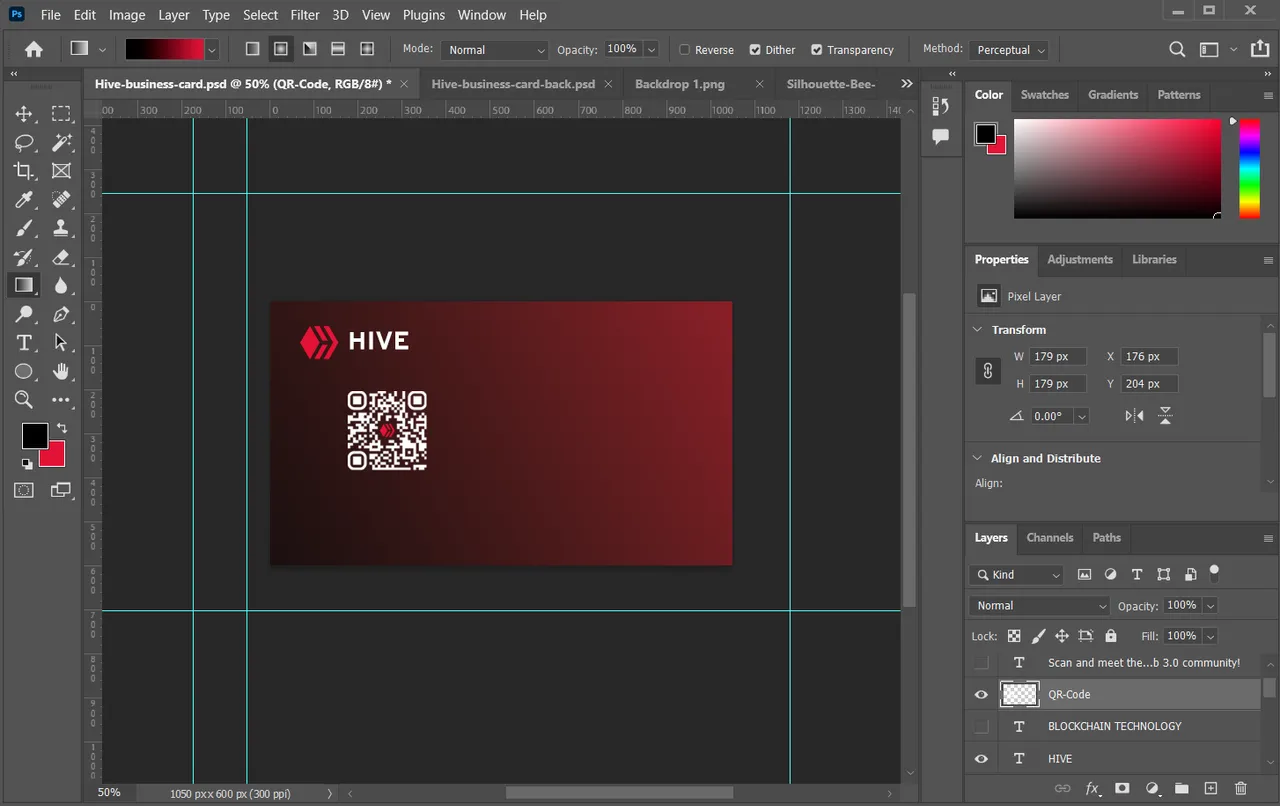This screenshot has height=806, width=1280.
Task: Select the Lasso tool
Action: [24, 143]
